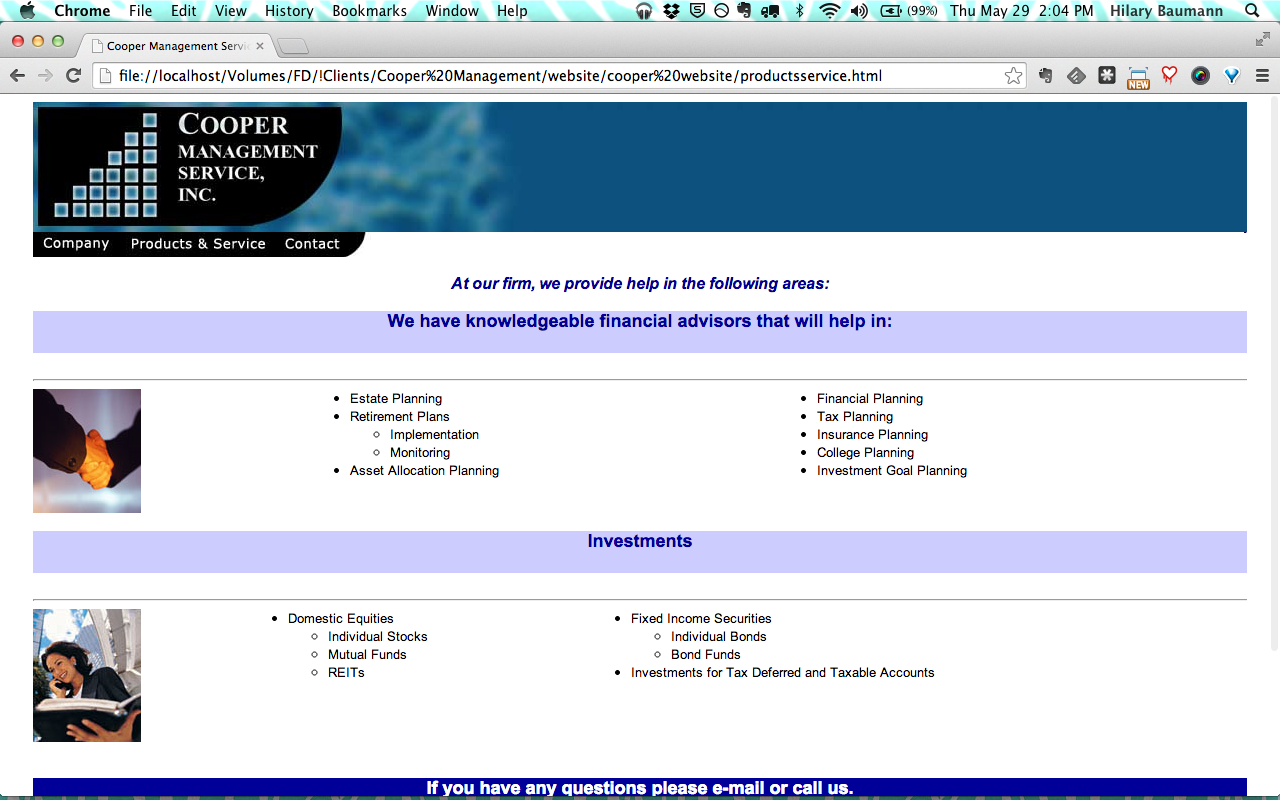Image resolution: width=1280 pixels, height=800 pixels.
Task: Open the View menu
Action: [x=230, y=11]
